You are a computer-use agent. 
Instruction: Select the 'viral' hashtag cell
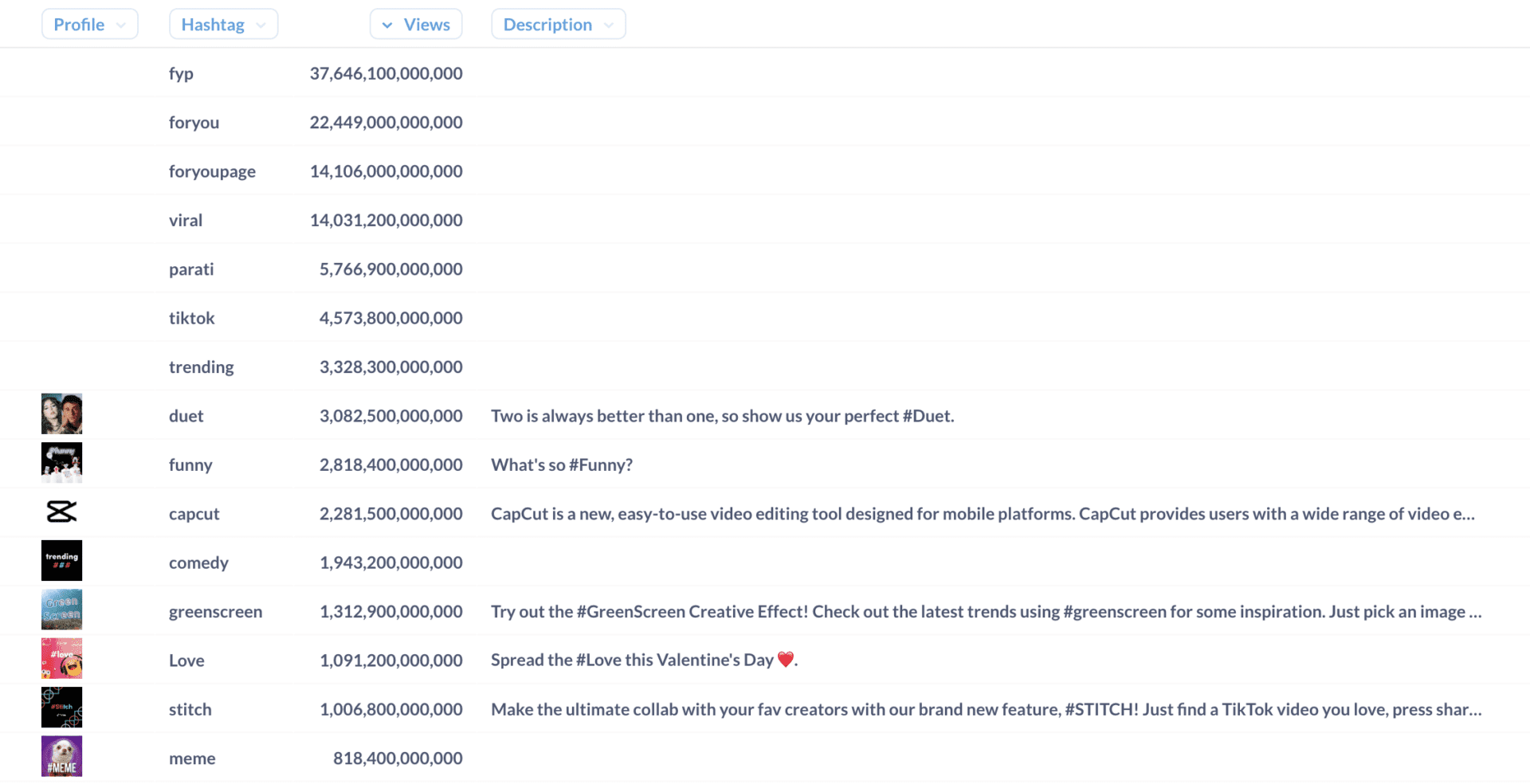click(186, 220)
